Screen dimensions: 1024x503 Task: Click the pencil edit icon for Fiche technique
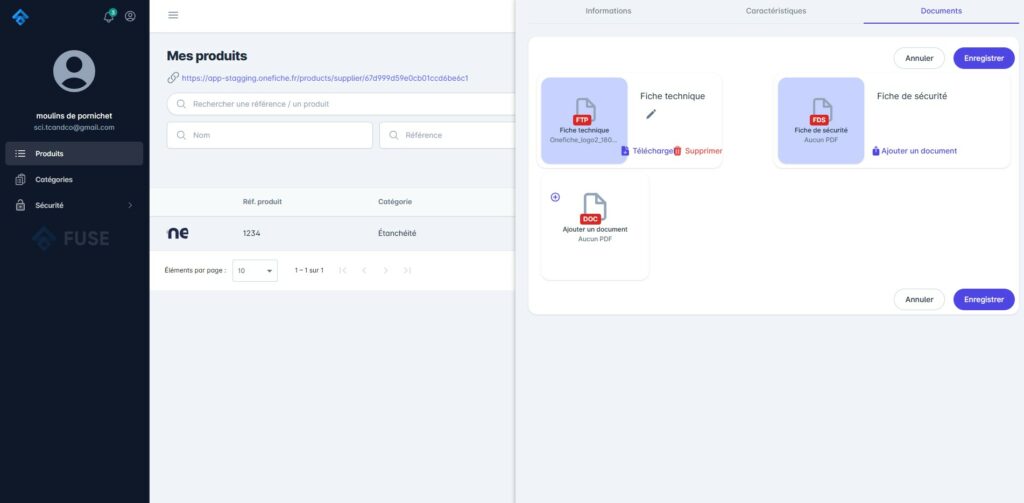tap(651, 114)
